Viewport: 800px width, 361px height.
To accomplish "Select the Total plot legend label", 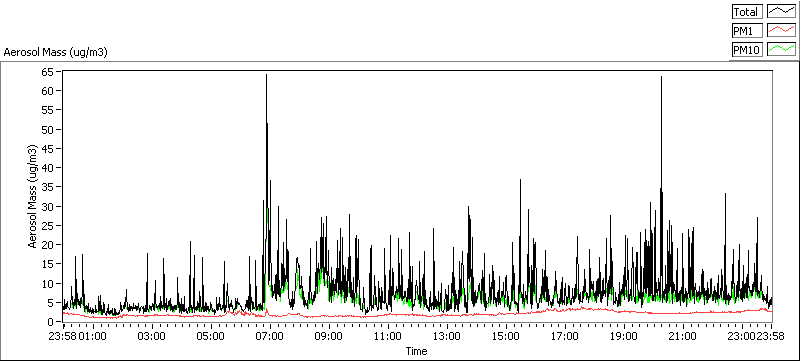I will coord(747,12).
